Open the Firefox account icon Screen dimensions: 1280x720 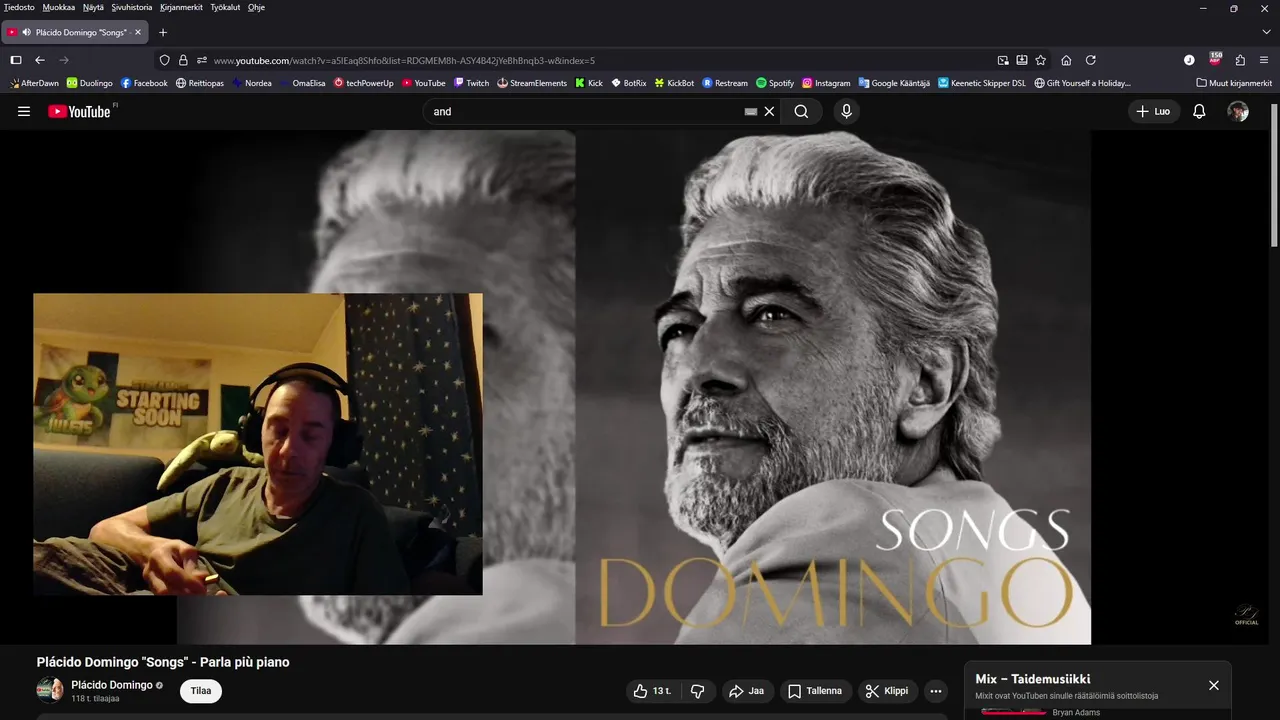click(1189, 60)
